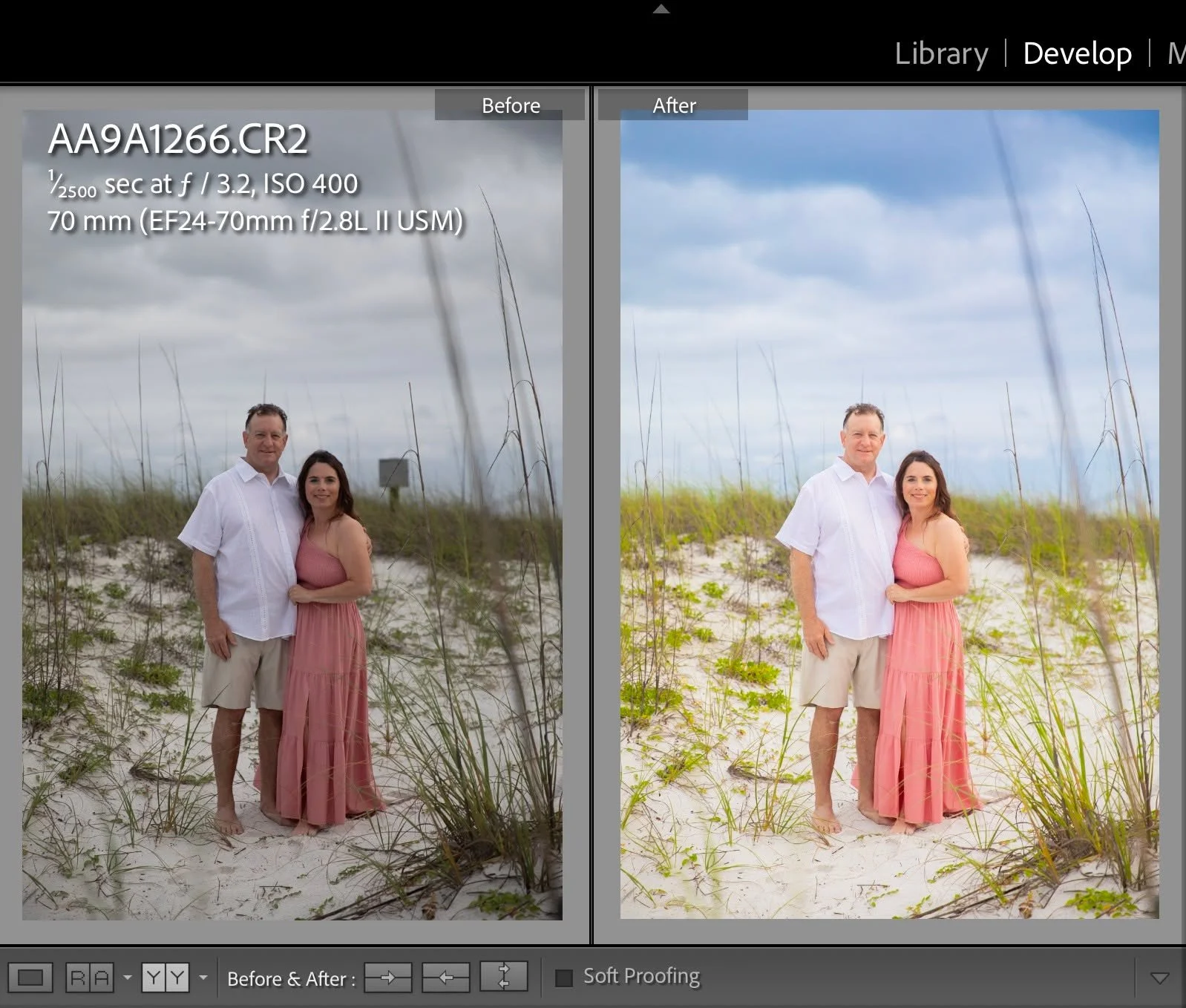Switch to the Develop module
The width and height of the screenshot is (1186, 1008).
coord(1077,53)
